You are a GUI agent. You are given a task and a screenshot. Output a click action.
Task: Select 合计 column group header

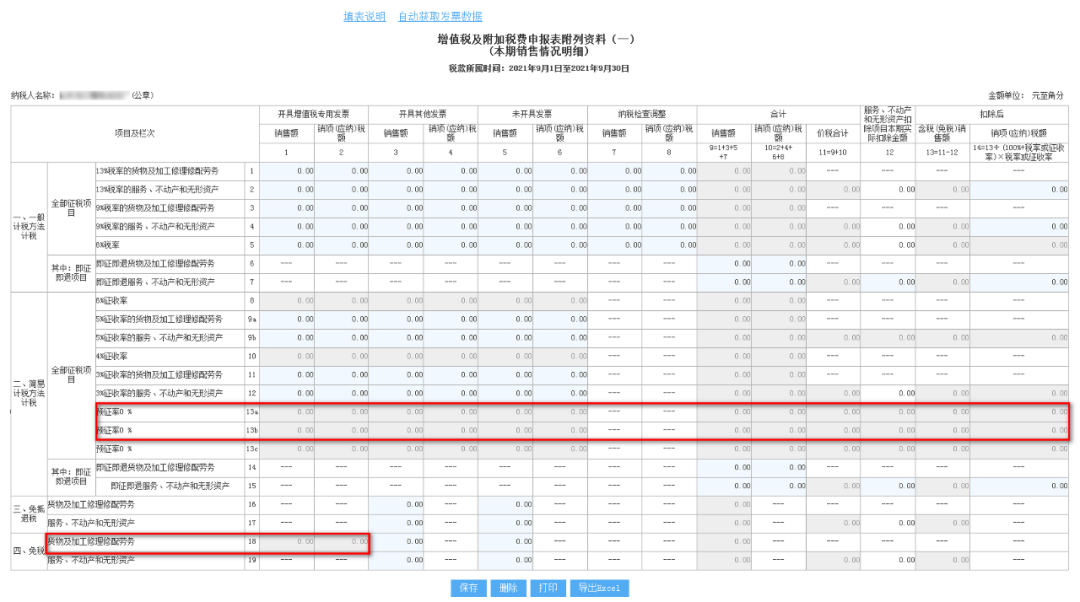click(778, 114)
